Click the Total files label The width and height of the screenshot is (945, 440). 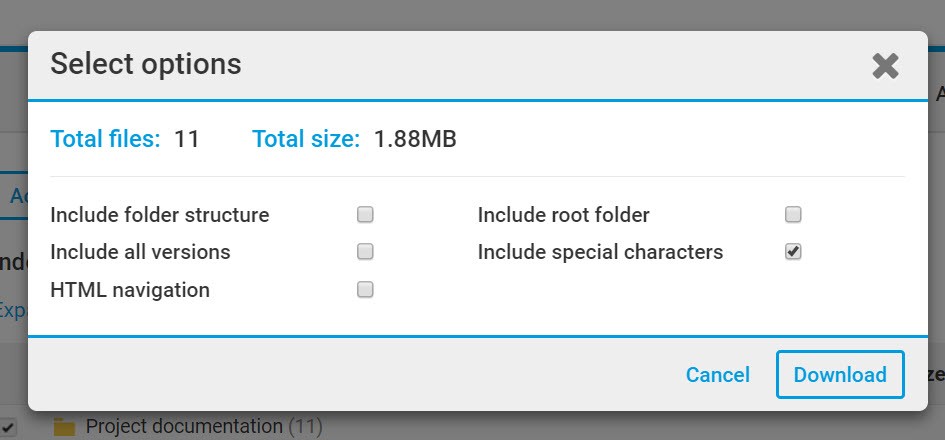pyautogui.click(x=105, y=139)
